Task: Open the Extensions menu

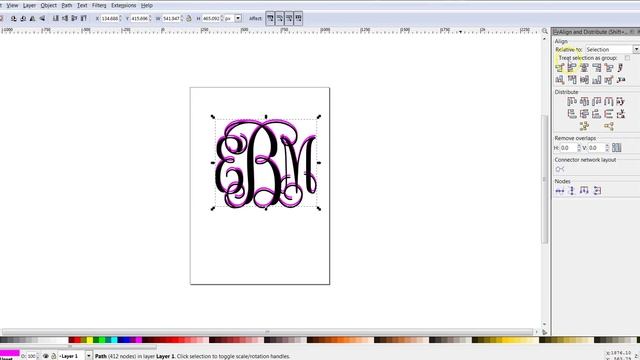Action: (123, 5)
